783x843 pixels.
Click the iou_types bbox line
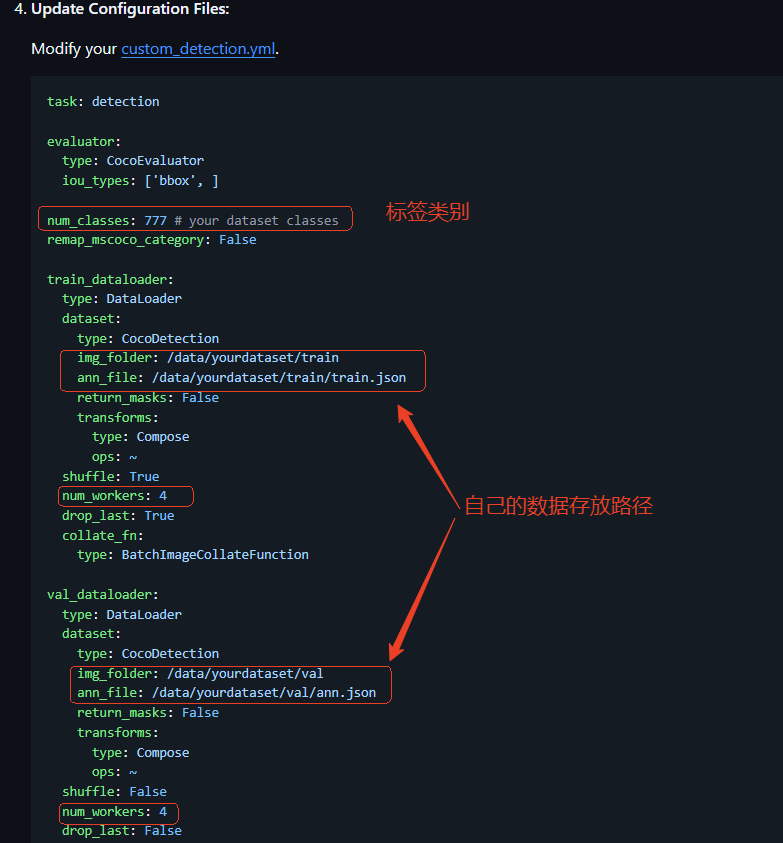click(x=140, y=181)
